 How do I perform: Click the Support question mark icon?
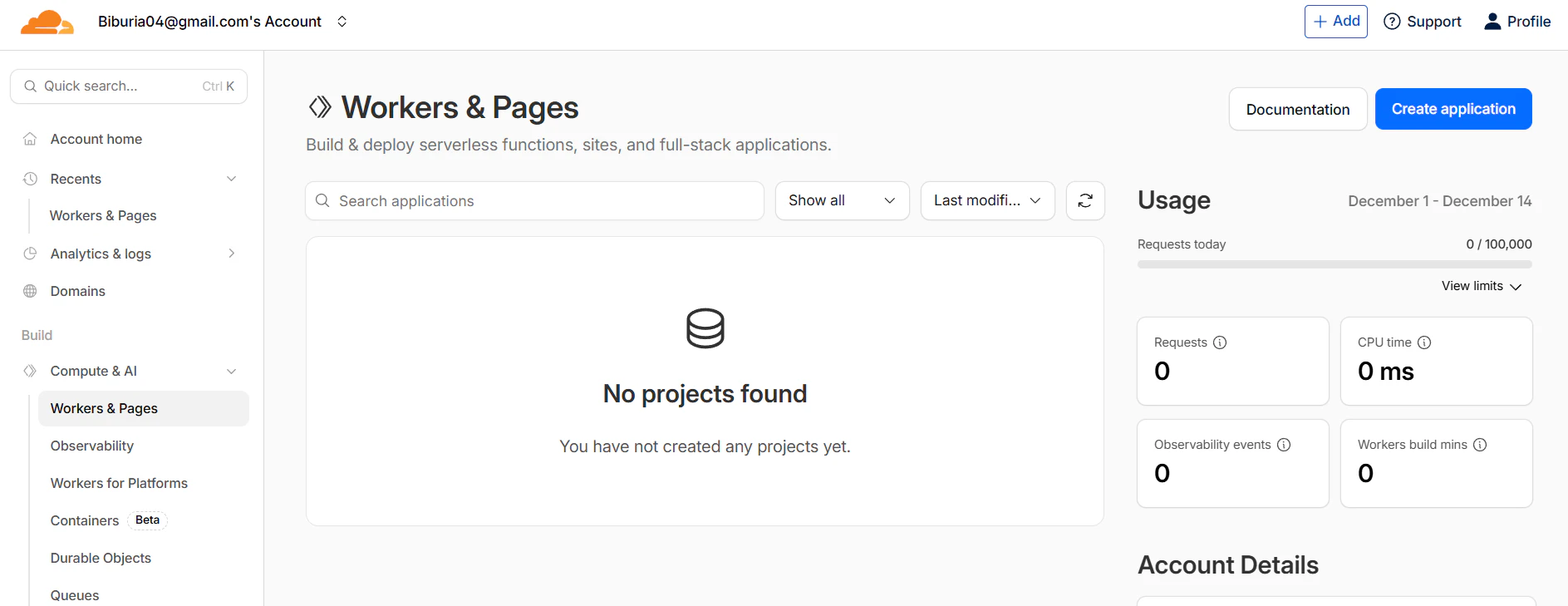1392,22
